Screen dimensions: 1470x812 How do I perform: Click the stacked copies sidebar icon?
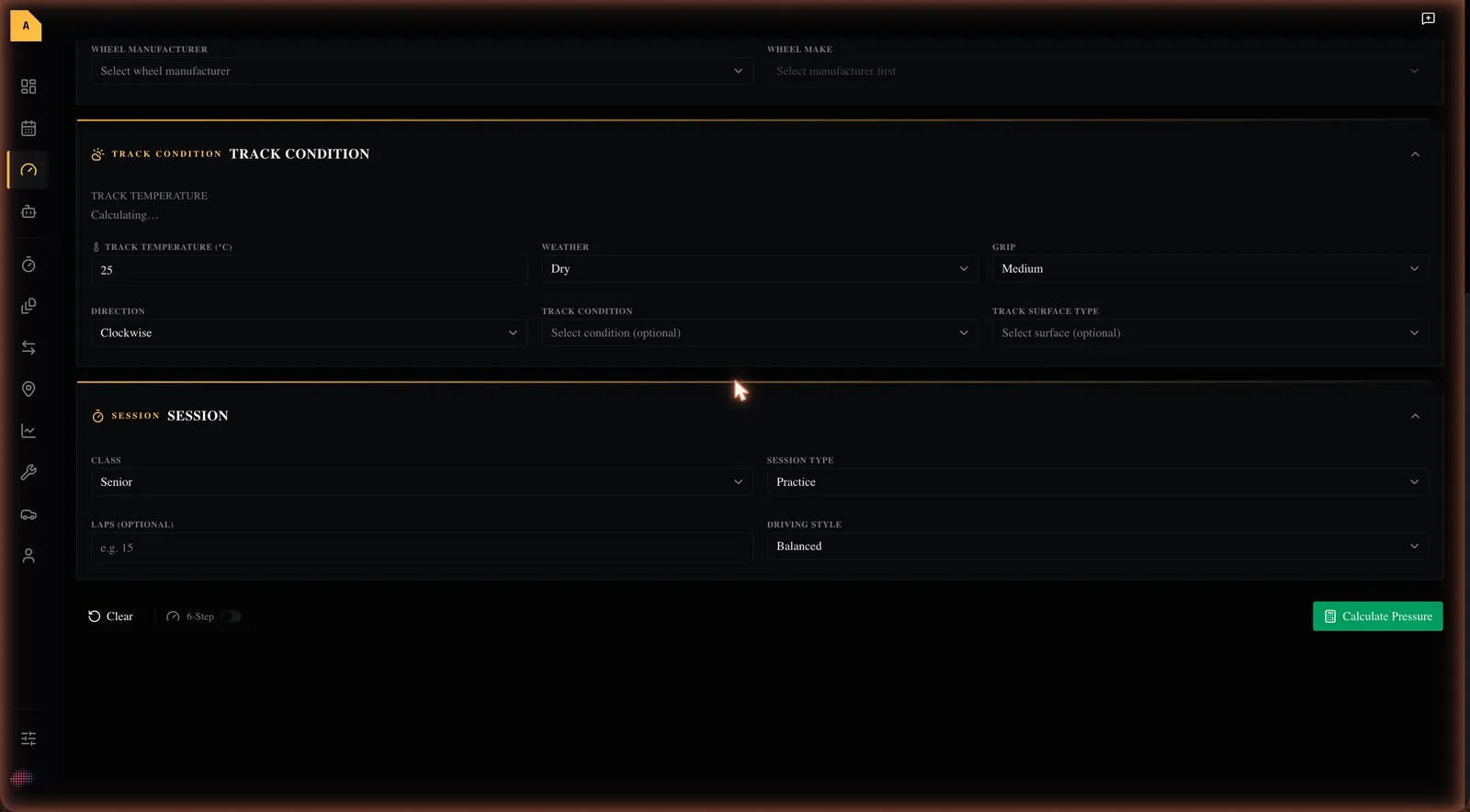[x=28, y=306]
